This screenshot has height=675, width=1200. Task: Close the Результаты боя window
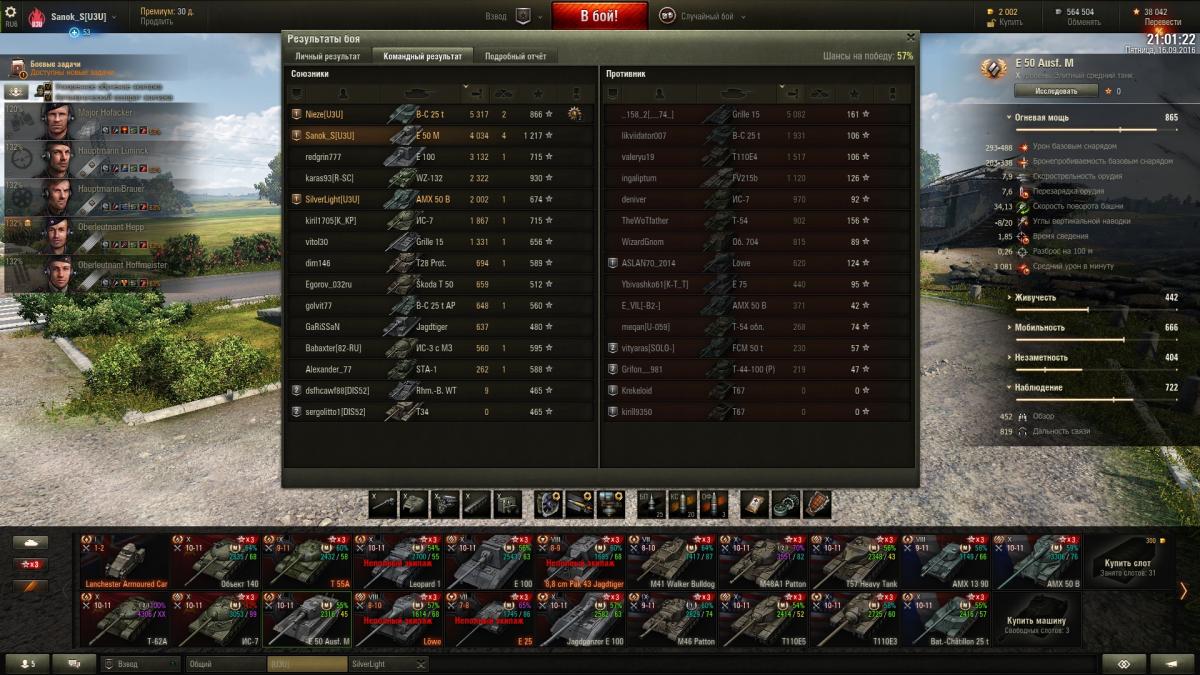[x=909, y=38]
